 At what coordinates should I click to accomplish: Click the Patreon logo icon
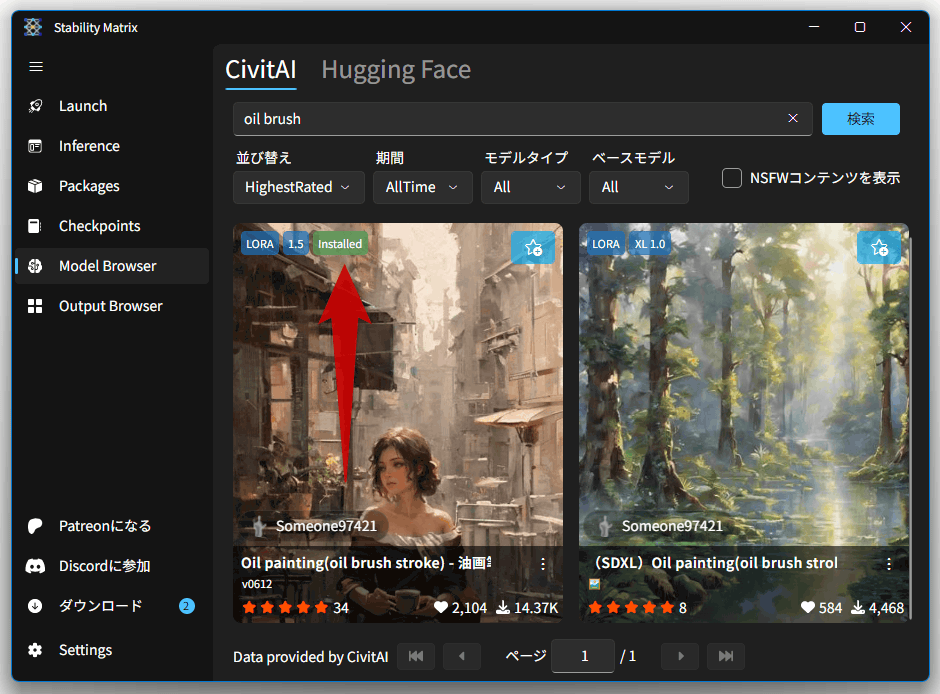coord(35,526)
